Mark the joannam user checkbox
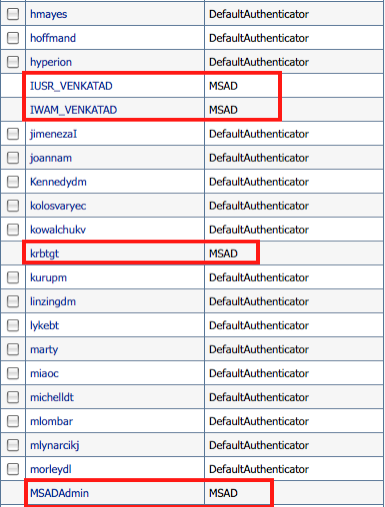 (13, 158)
